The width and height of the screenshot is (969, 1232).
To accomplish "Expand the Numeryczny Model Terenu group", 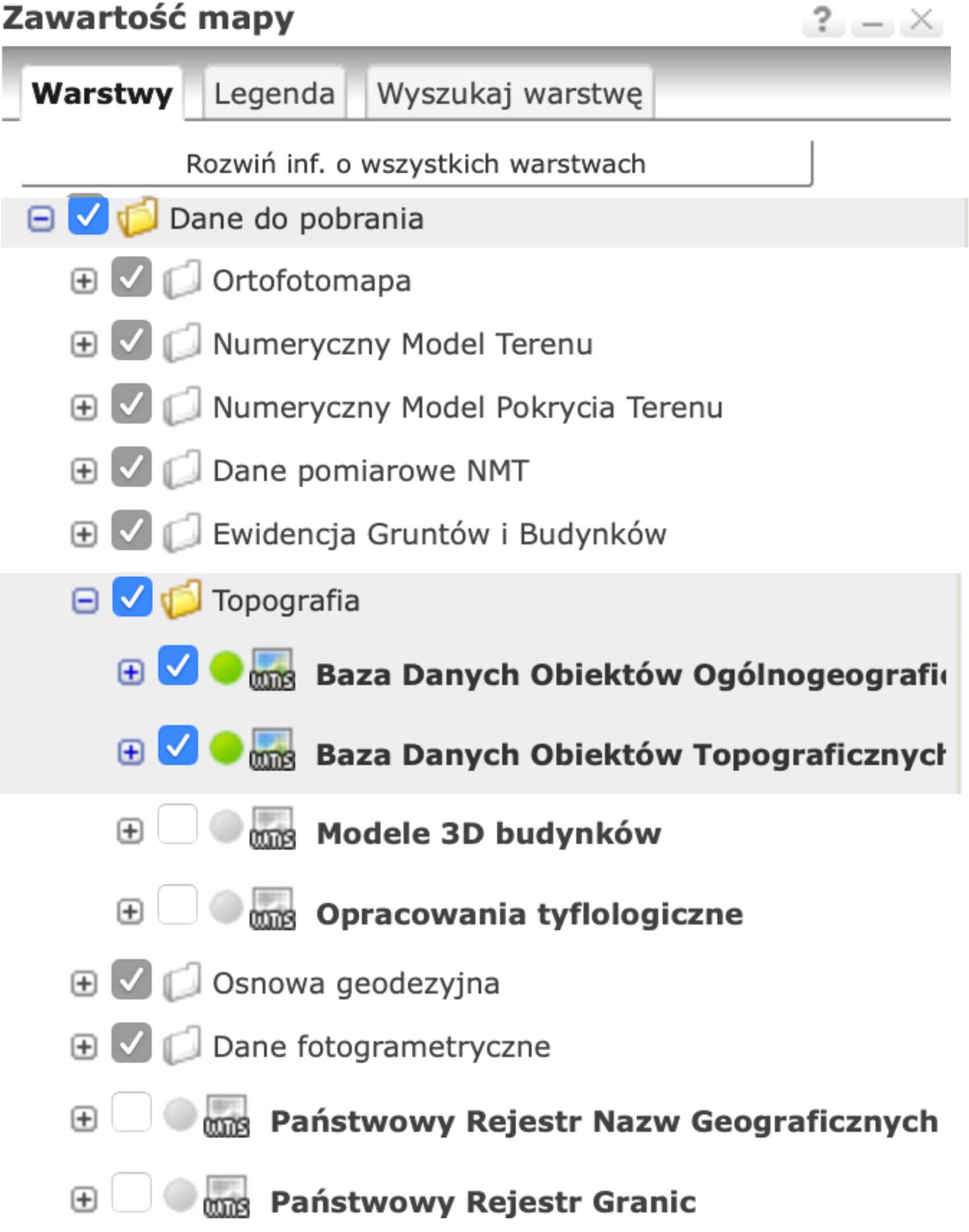I will point(84,344).
